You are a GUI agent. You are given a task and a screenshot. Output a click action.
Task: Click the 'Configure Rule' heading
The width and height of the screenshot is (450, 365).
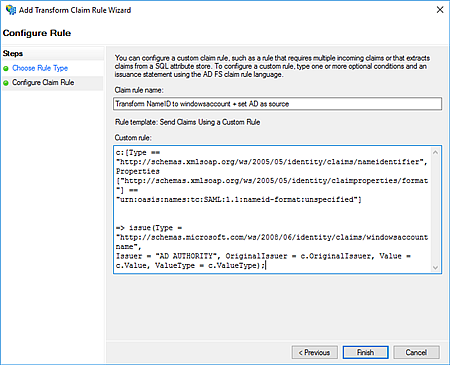[x=37, y=33]
